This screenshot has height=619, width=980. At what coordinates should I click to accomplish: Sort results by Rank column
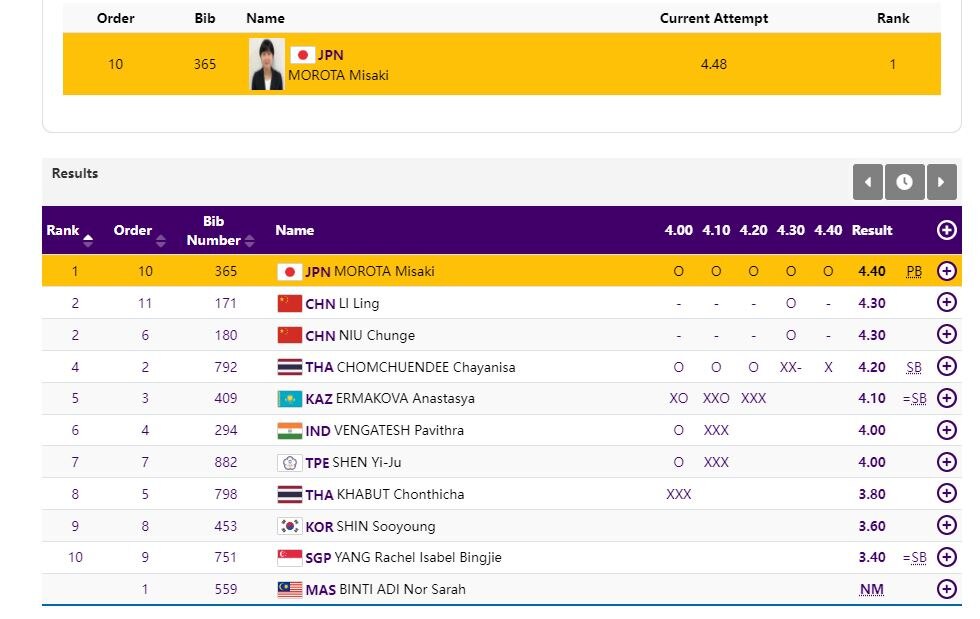point(69,232)
